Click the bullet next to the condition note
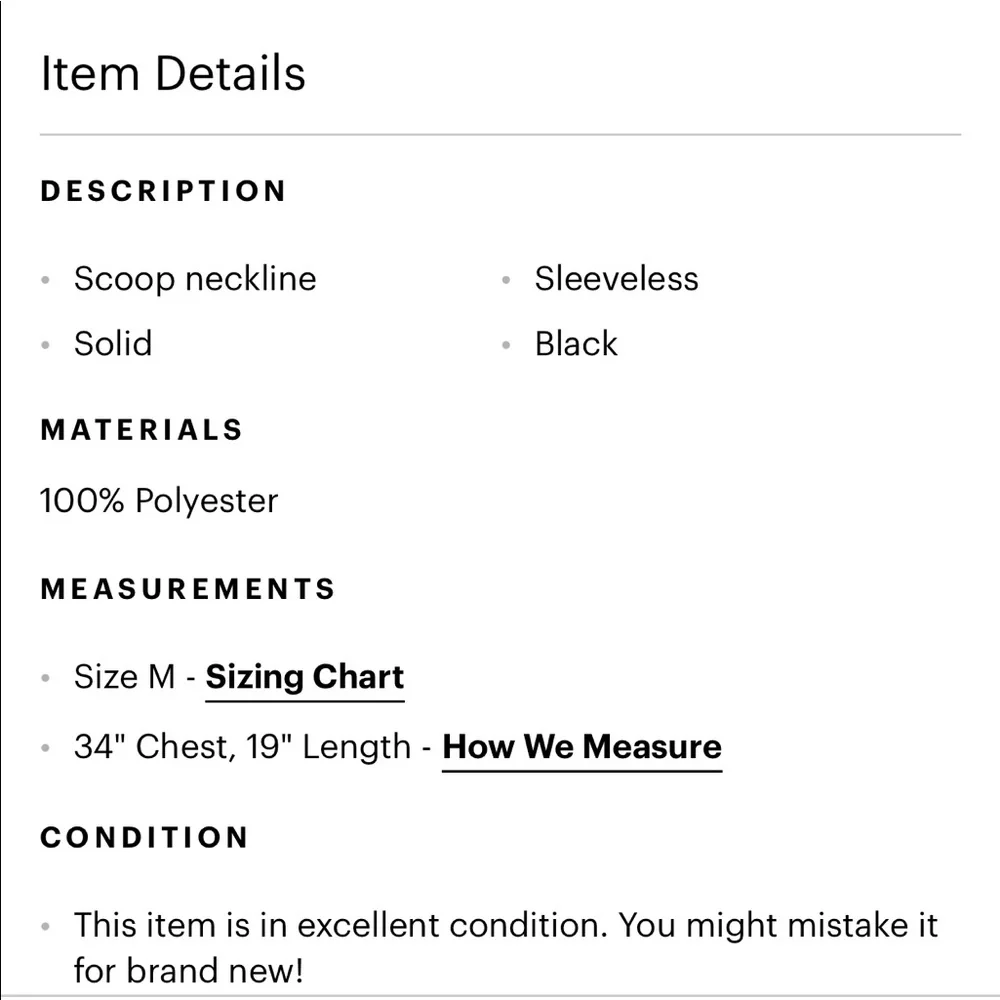The width and height of the screenshot is (1000, 1000). tap(45, 928)
